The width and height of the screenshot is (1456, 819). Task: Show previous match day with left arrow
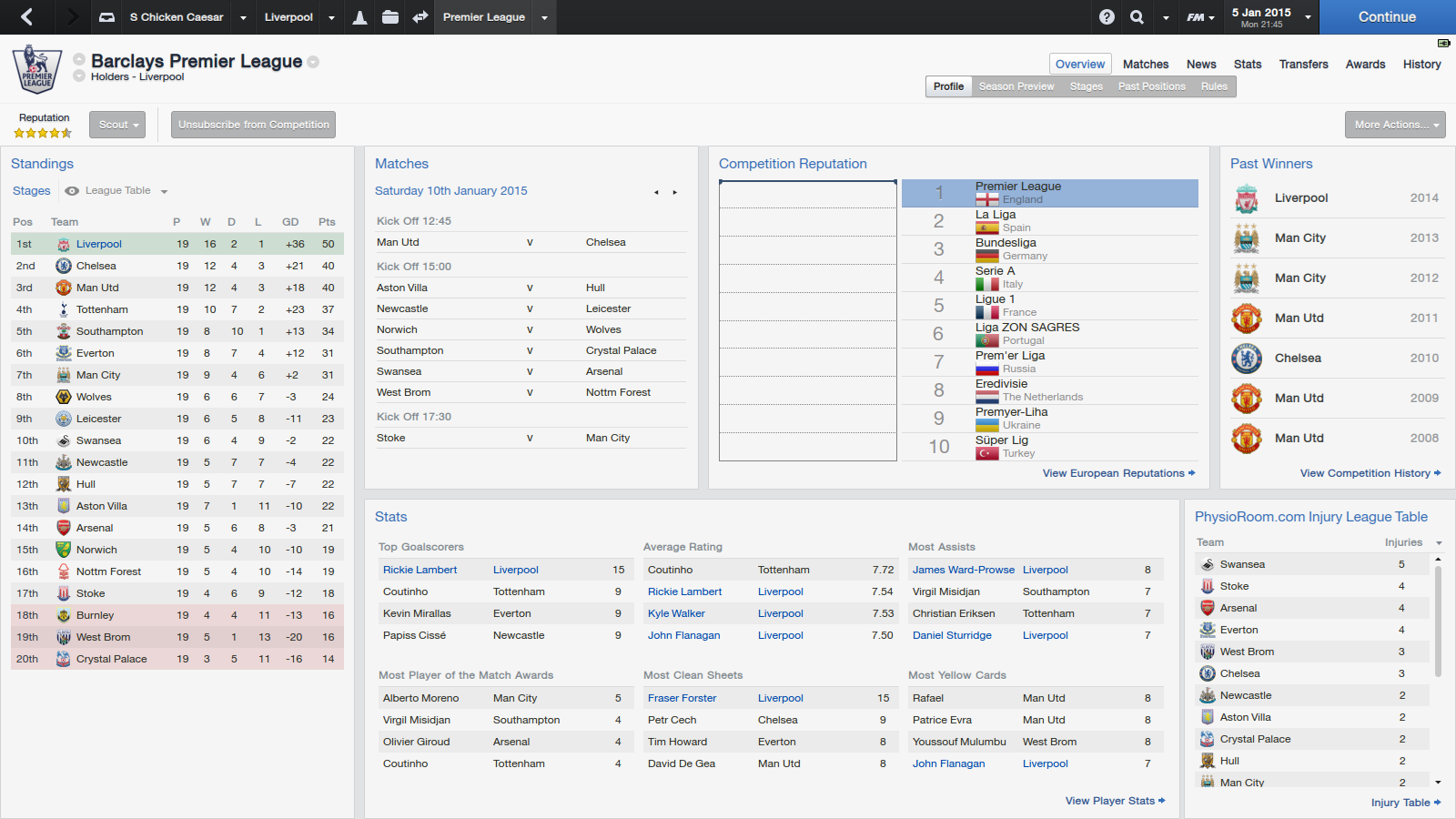(656, 192)
